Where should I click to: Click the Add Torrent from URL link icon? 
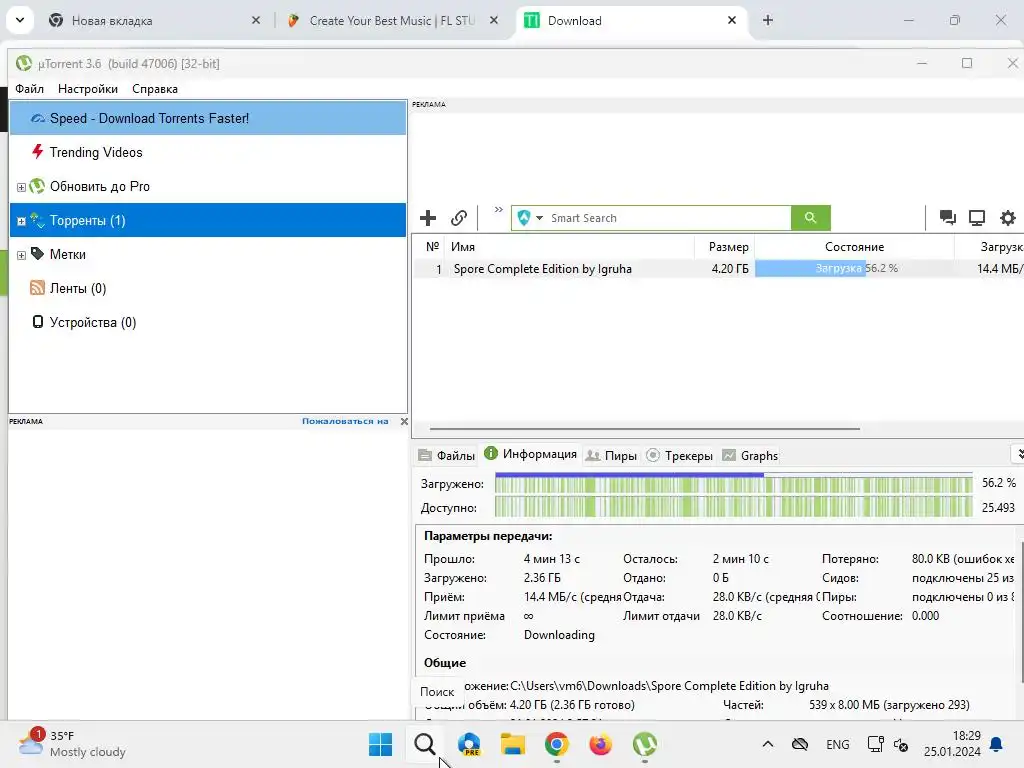459,217
